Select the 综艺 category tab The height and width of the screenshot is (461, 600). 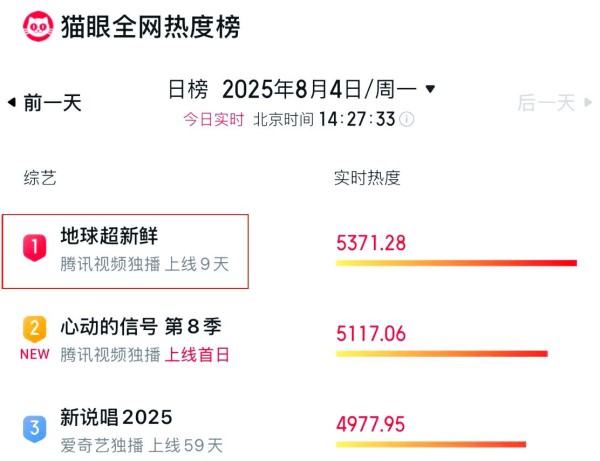[40, 178]
